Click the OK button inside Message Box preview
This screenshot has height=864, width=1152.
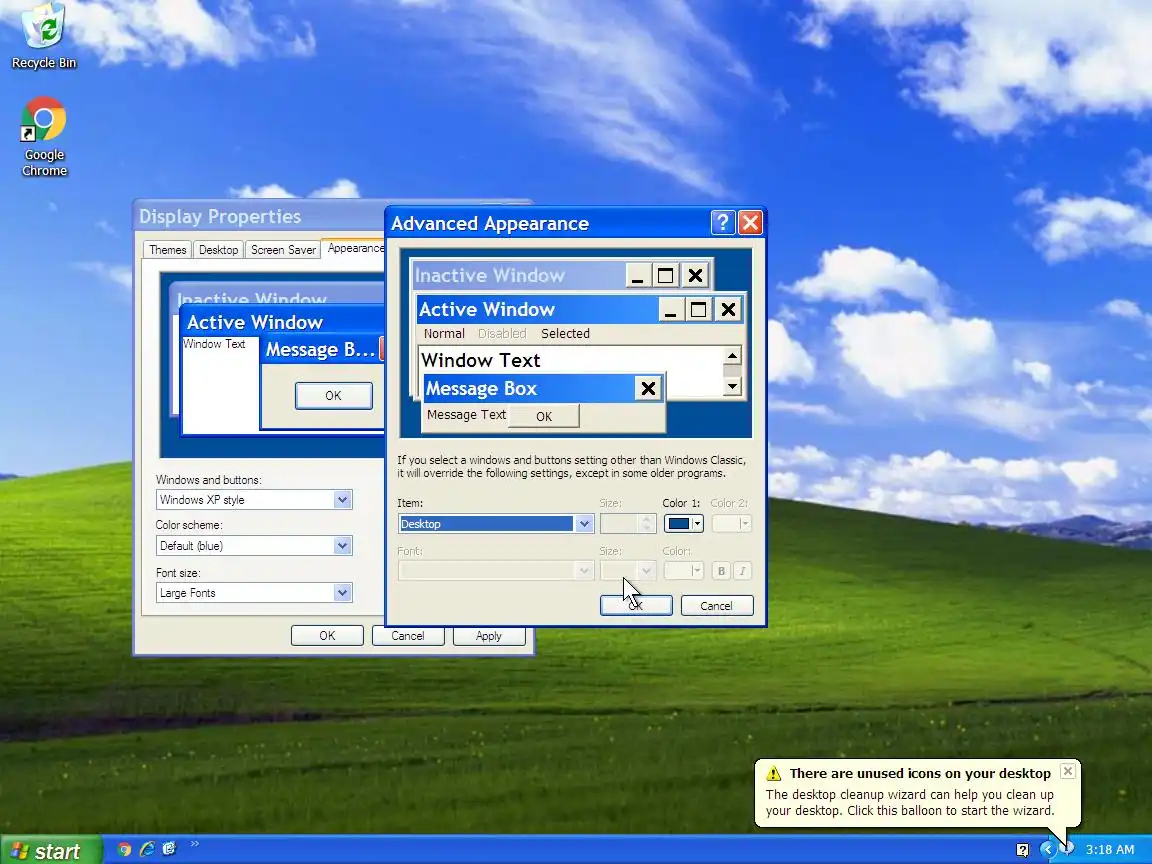click(544, 417)
